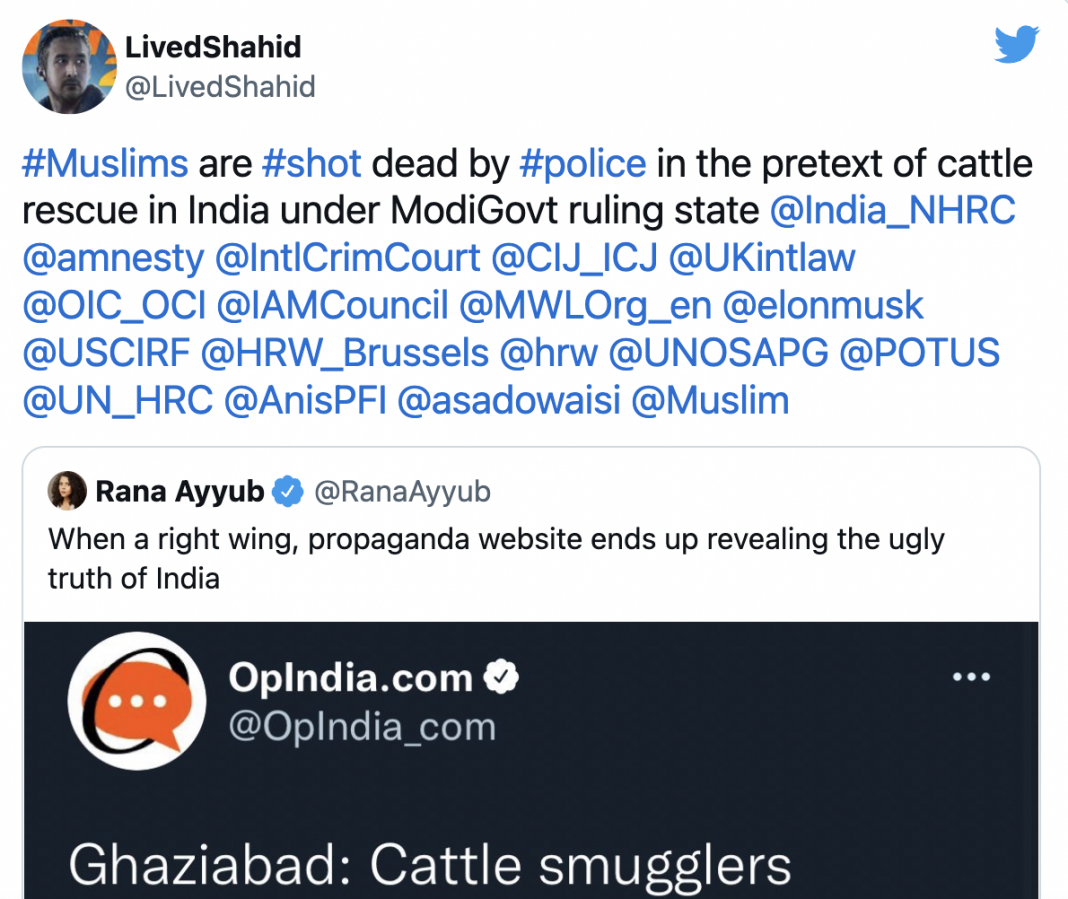The height and width of the screenshot is (899, 1068).
Task: Visit the @amnesty profile mention
Action: (x=113, y=258)
